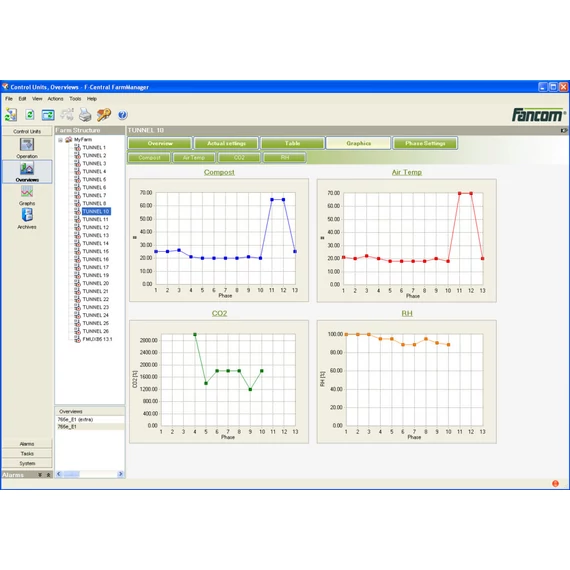Switch to the Overview tab
The width and height of the screenshot is (570, 570).
(x=160, y=143)
